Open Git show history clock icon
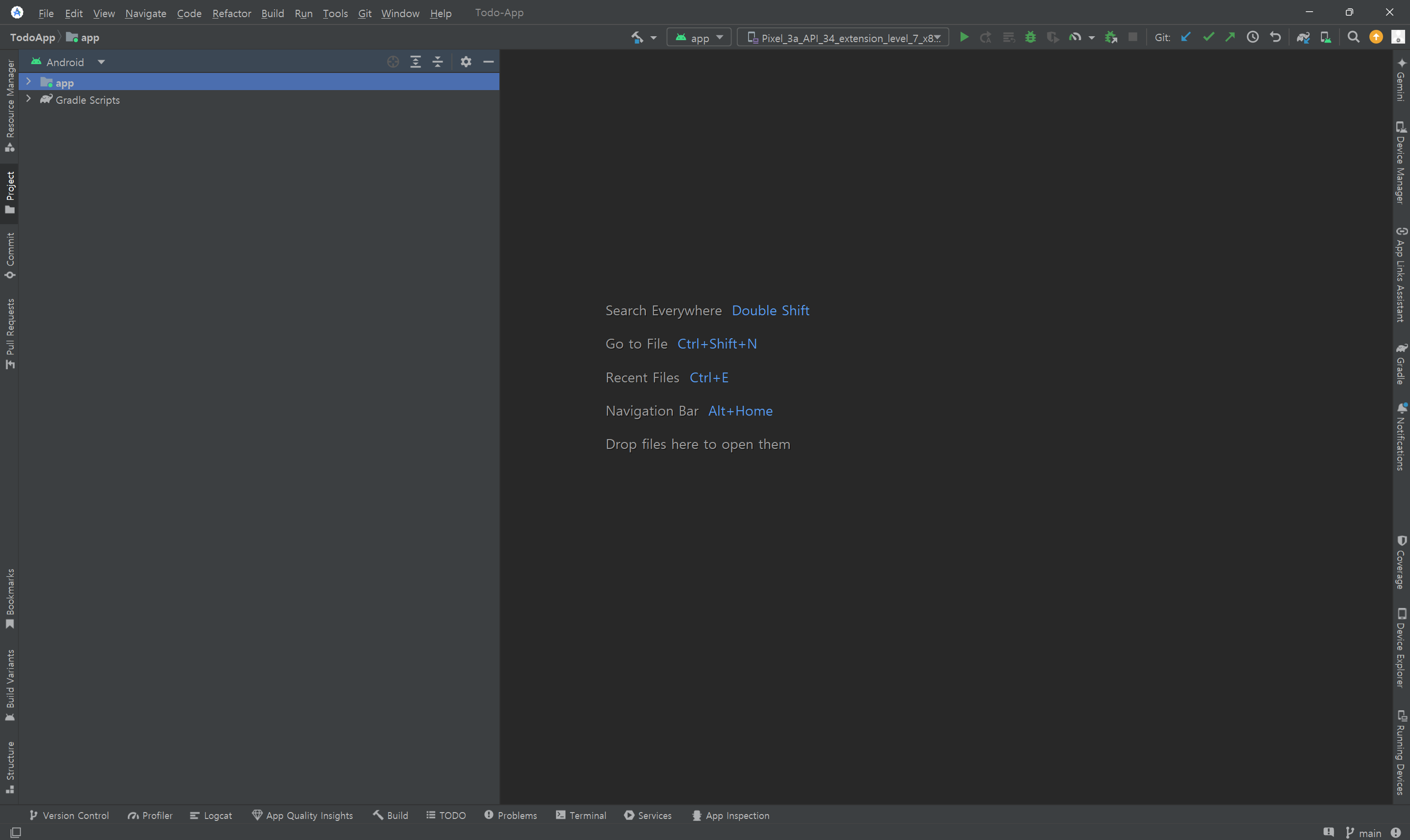The image size is (1410, 840). 1253,37
